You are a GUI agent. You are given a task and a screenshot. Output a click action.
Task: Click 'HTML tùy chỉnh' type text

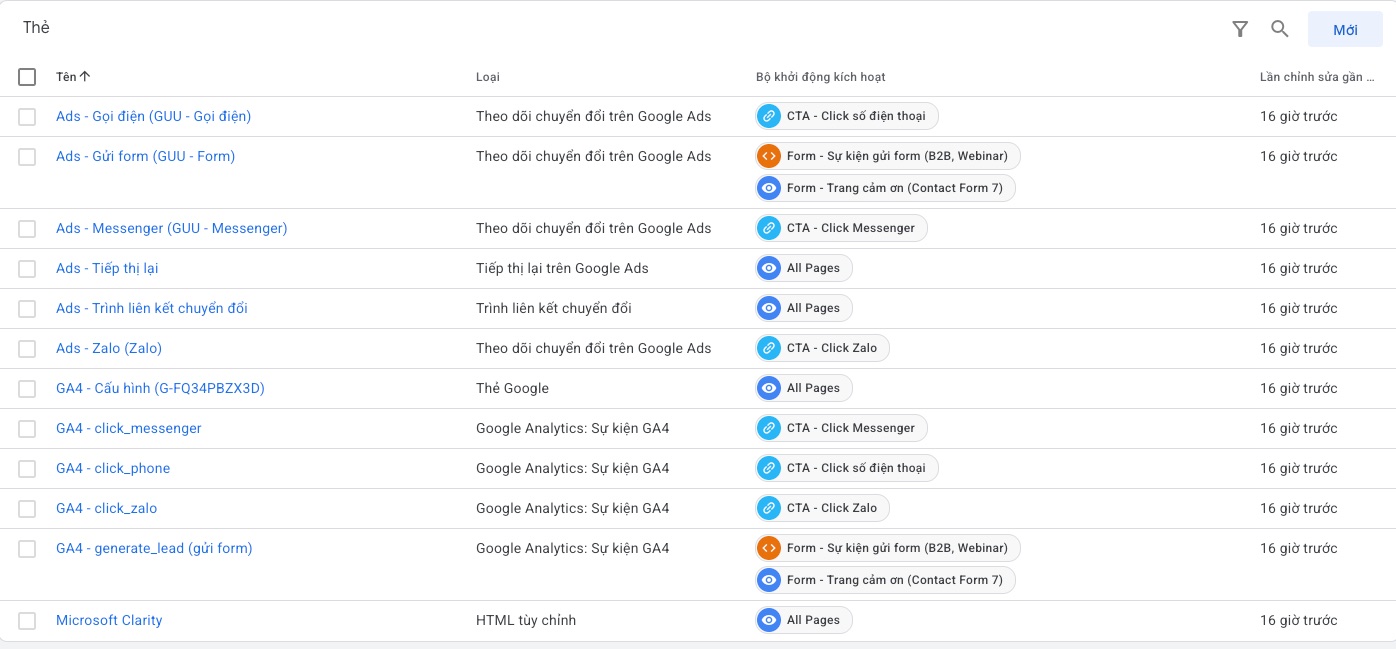pyautogui.click(x=526, y=620)
